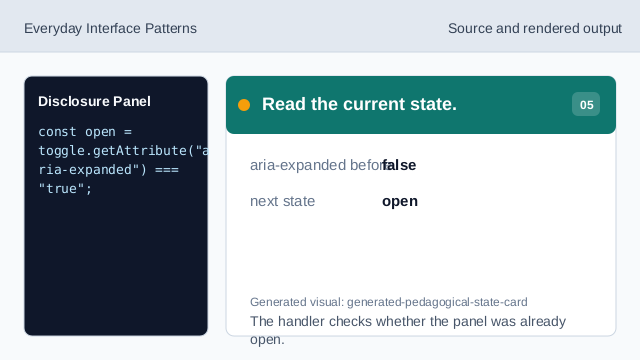Select the 'Read the current state.' heading
This screenshot has height=360, width=640.
359,104
